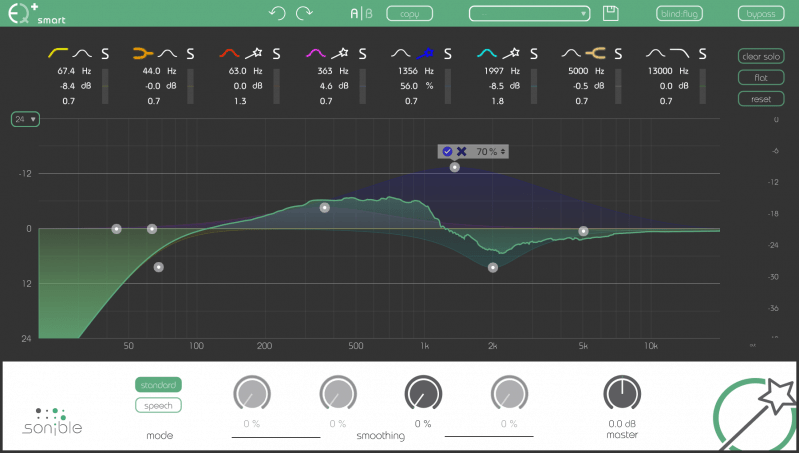Click the undo arrow icon
The width and height of the screenshot is (799, 453).
pyautogui.click(x=277, y=13)
